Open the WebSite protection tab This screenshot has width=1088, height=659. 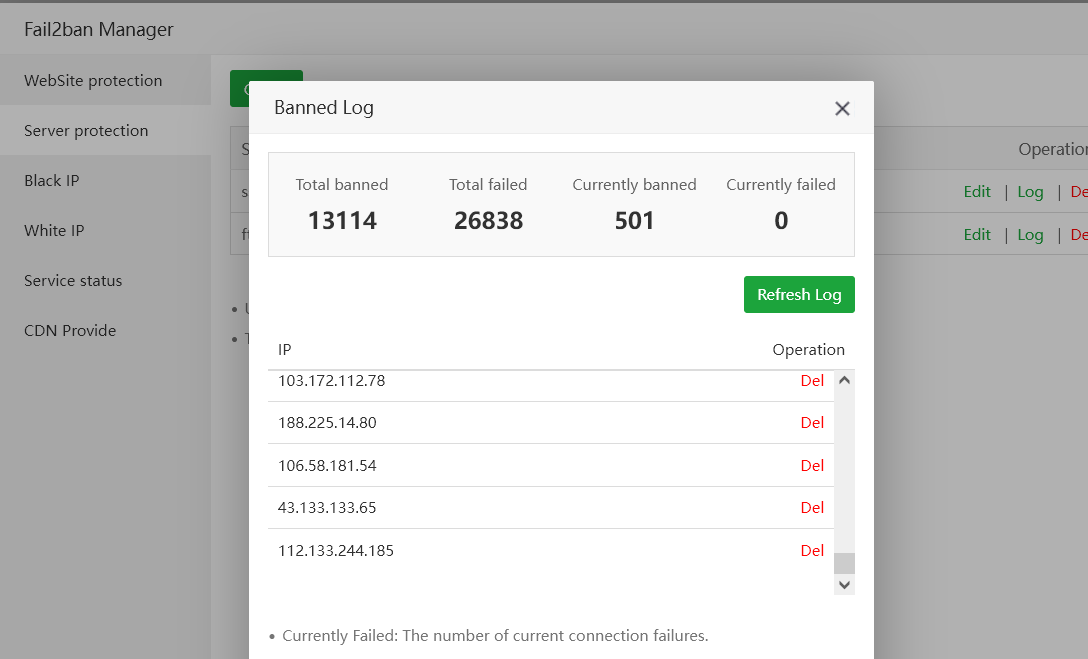pyautogui.click(x=93, y=81)
